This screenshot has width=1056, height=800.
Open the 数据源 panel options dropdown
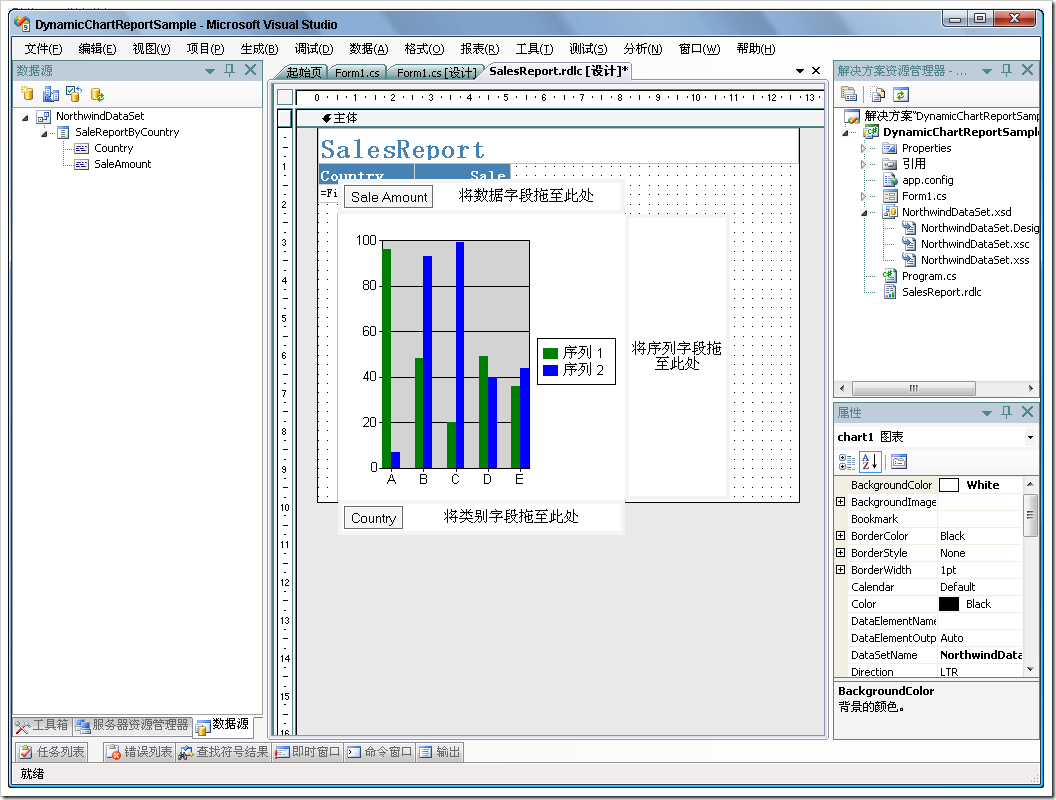click(210, 71)
